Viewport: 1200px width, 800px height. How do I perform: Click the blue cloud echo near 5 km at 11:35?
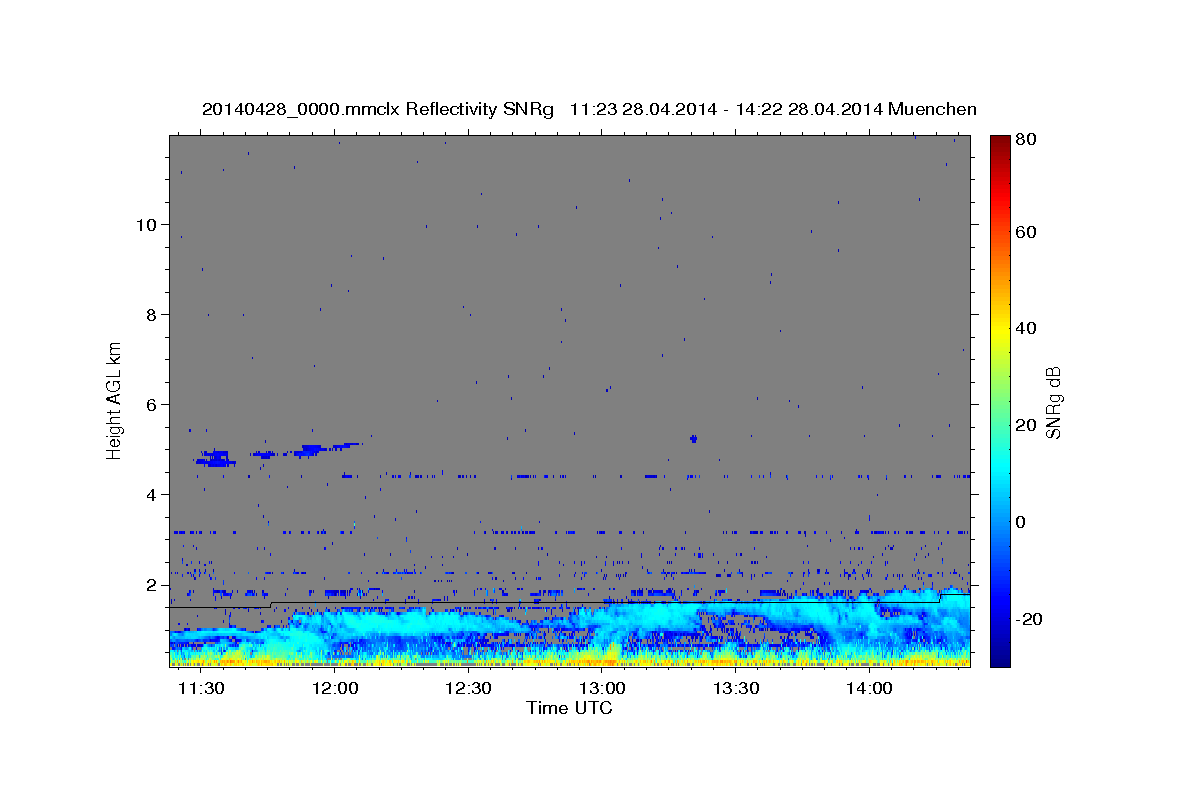click(216, 459)
